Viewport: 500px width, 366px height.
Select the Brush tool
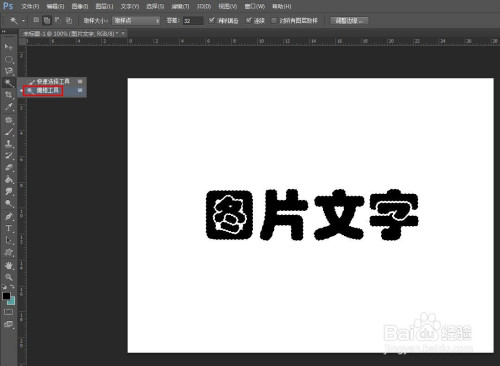click(x=9, y=132)
